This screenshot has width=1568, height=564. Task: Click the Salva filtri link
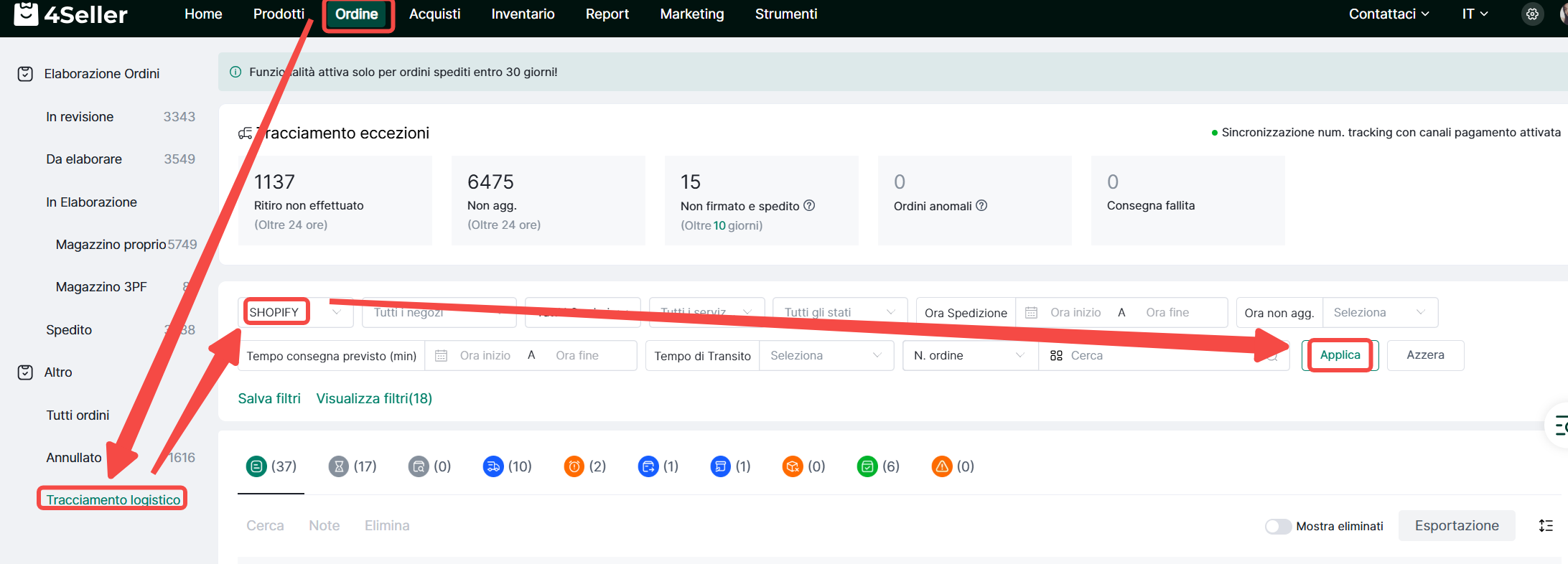pos(269,399)
